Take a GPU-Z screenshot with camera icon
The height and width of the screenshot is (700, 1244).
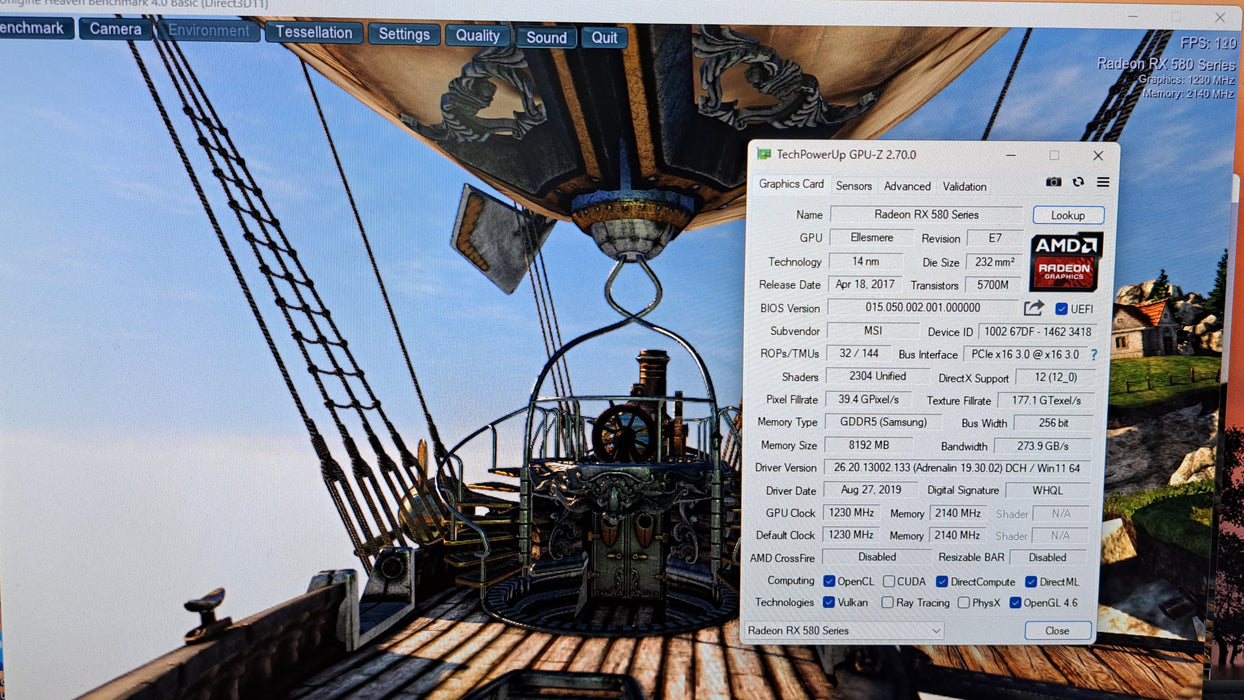coord(1054,182)
